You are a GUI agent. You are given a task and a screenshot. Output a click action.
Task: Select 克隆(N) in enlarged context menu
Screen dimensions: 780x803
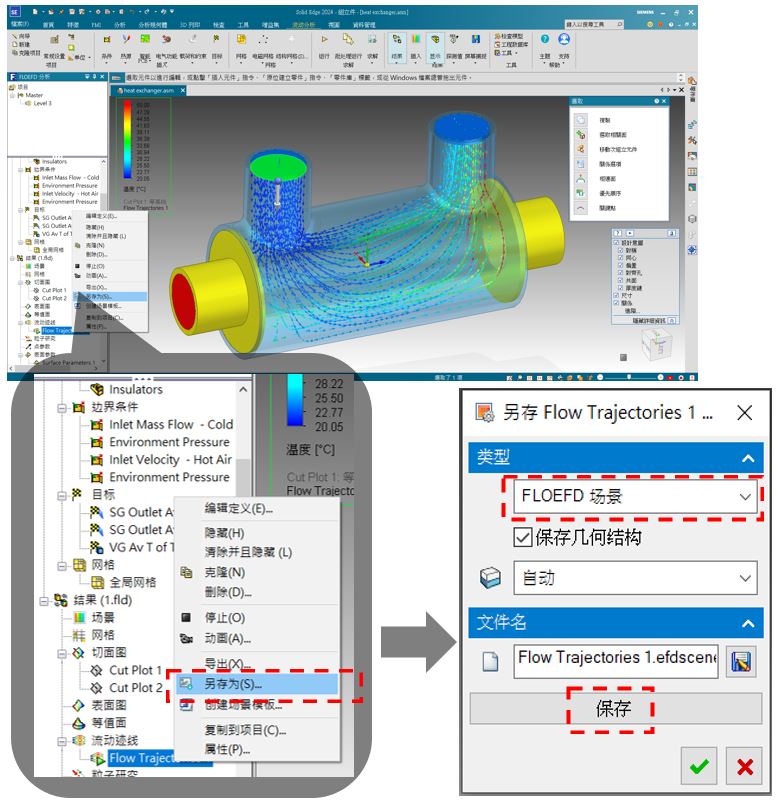[x=225, y=573]
